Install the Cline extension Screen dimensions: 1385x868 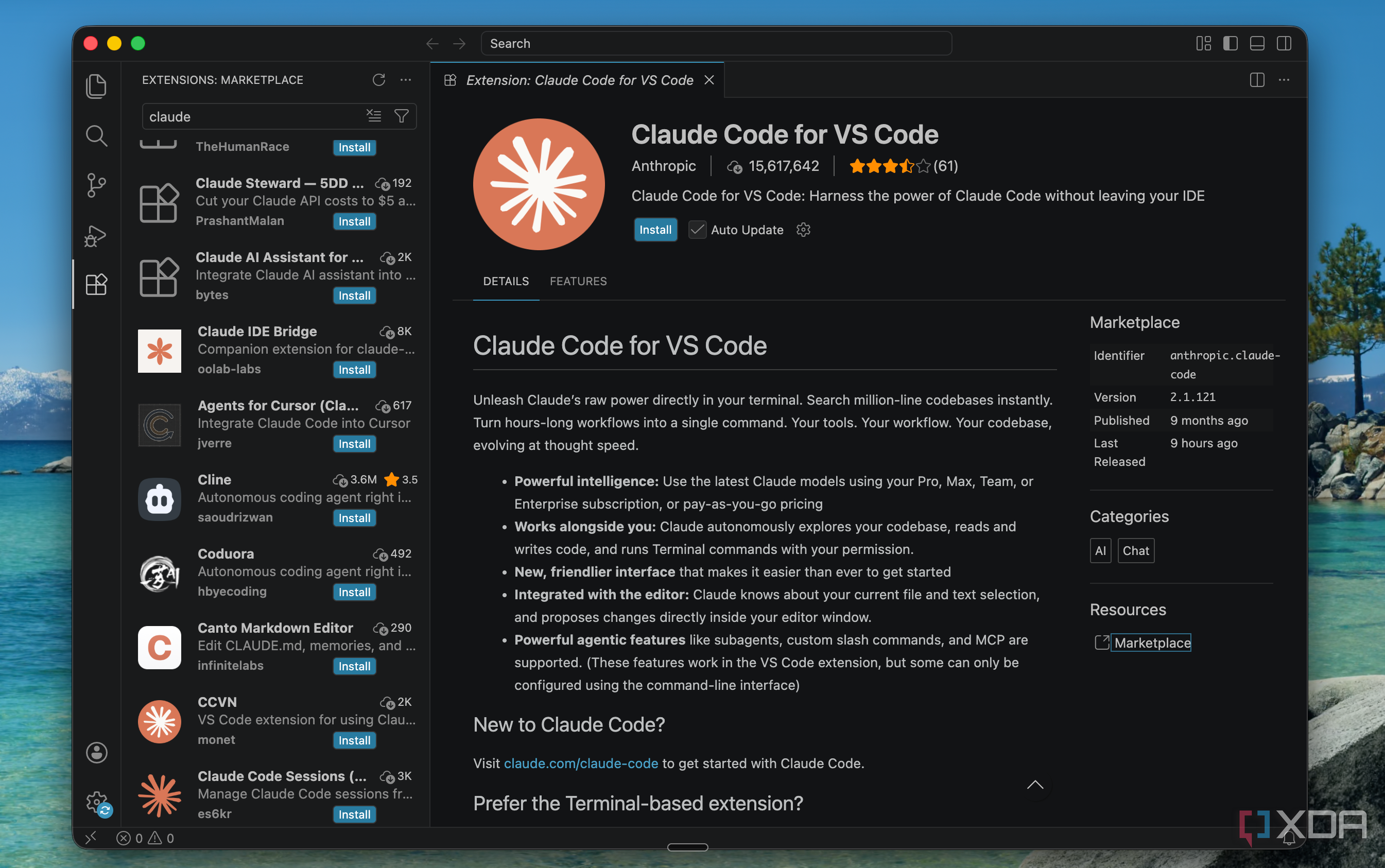click(354, 518)
